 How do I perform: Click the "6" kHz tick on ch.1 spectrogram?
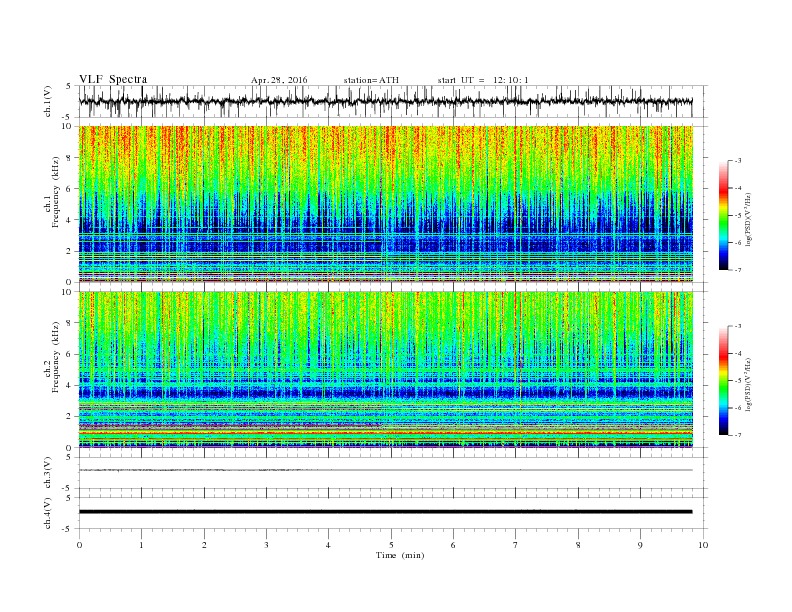click(69, 189)
